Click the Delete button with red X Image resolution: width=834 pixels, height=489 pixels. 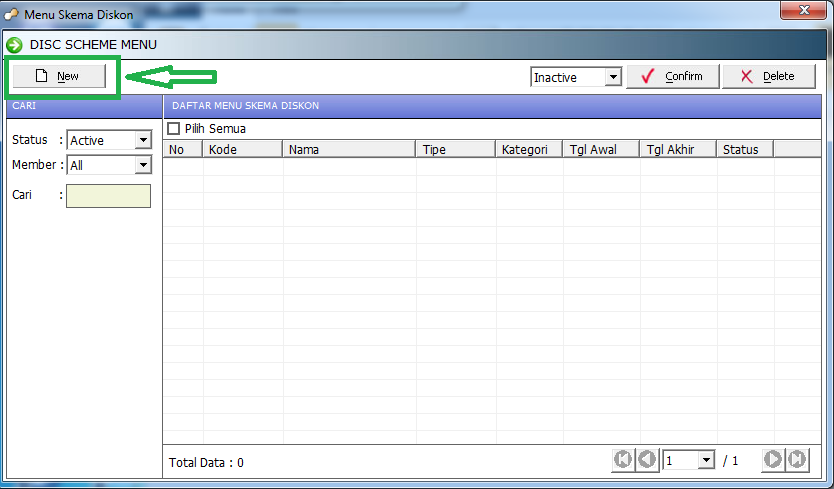768,77
